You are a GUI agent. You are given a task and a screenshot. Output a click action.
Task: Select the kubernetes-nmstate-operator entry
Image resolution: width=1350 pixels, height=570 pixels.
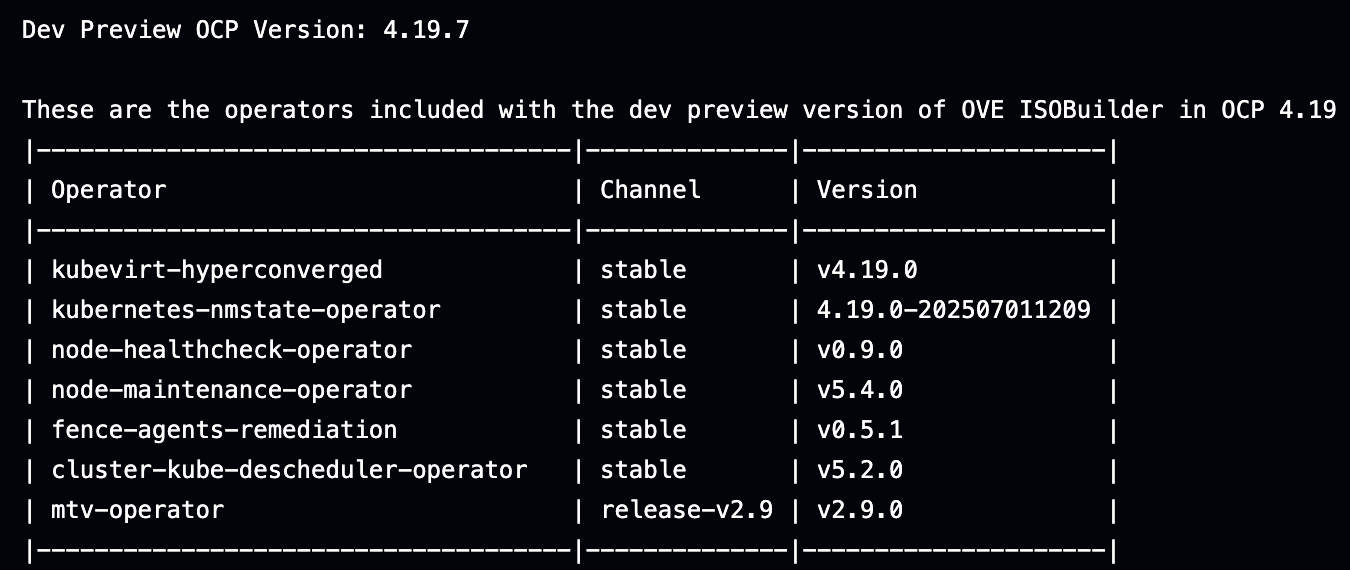tap(246, 310)
